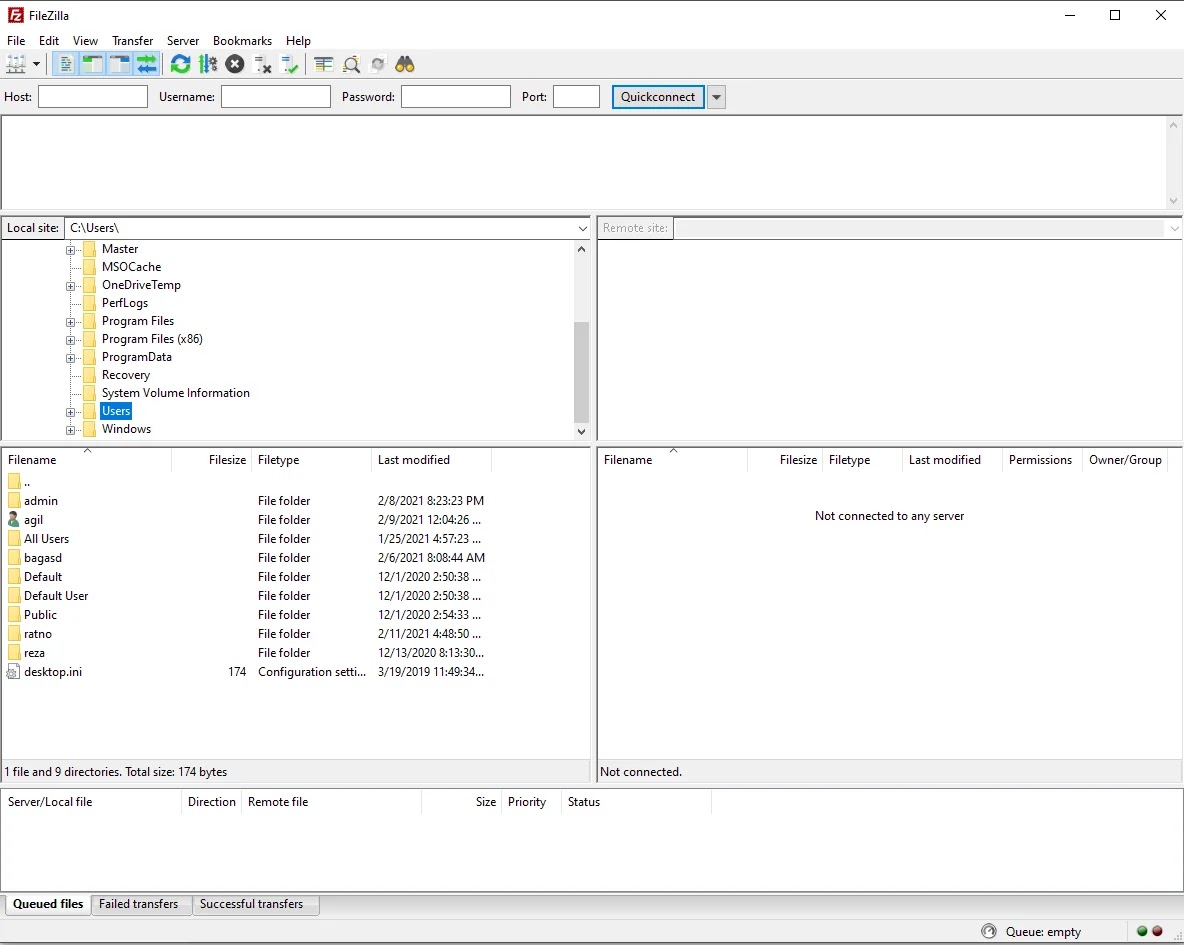Open the Transfer menu
This screenshot has height=945, width=1184.
point(133,41)
